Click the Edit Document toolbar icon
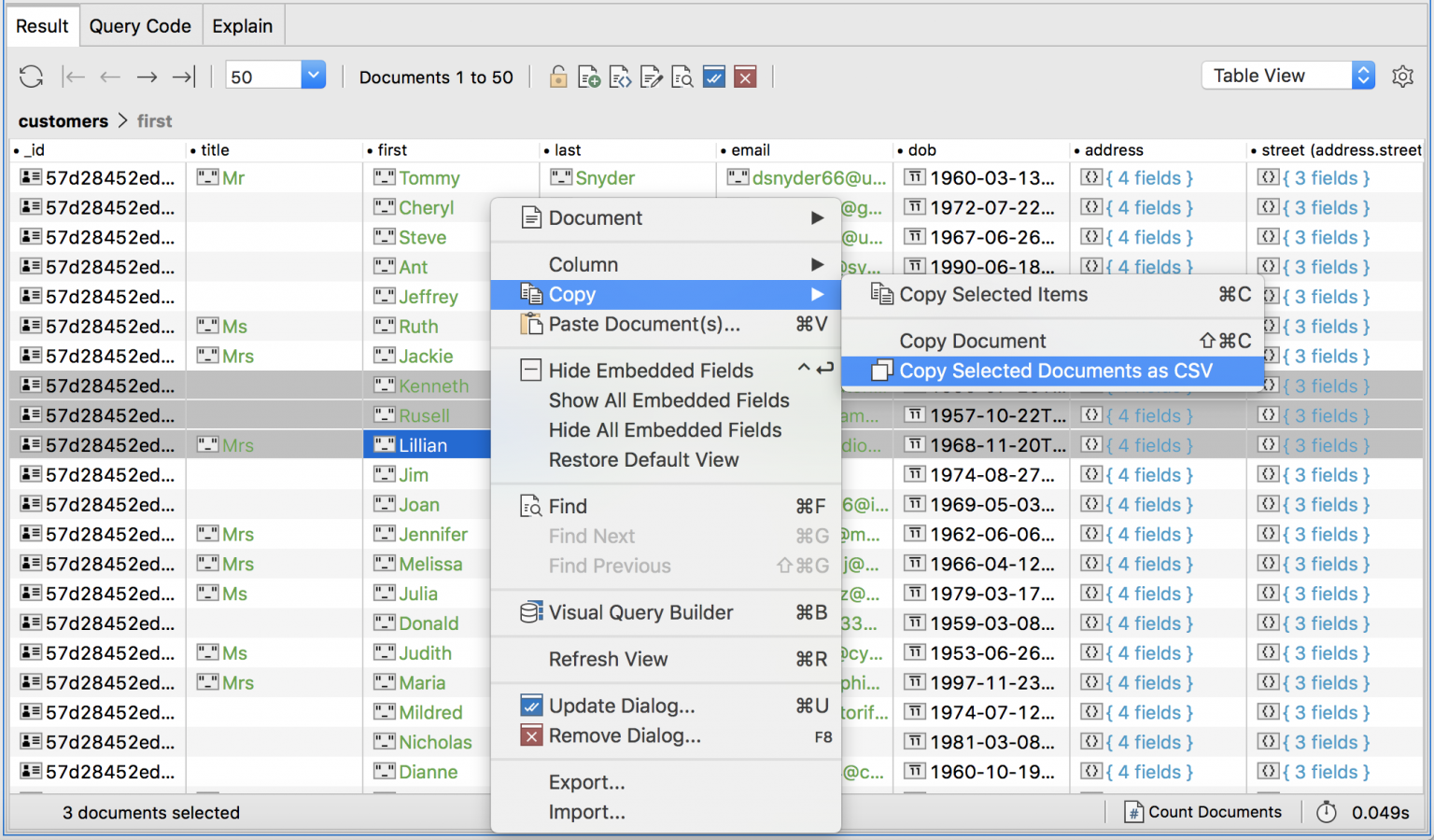This screenshot has height=840, width=1434. coord(652,77)
